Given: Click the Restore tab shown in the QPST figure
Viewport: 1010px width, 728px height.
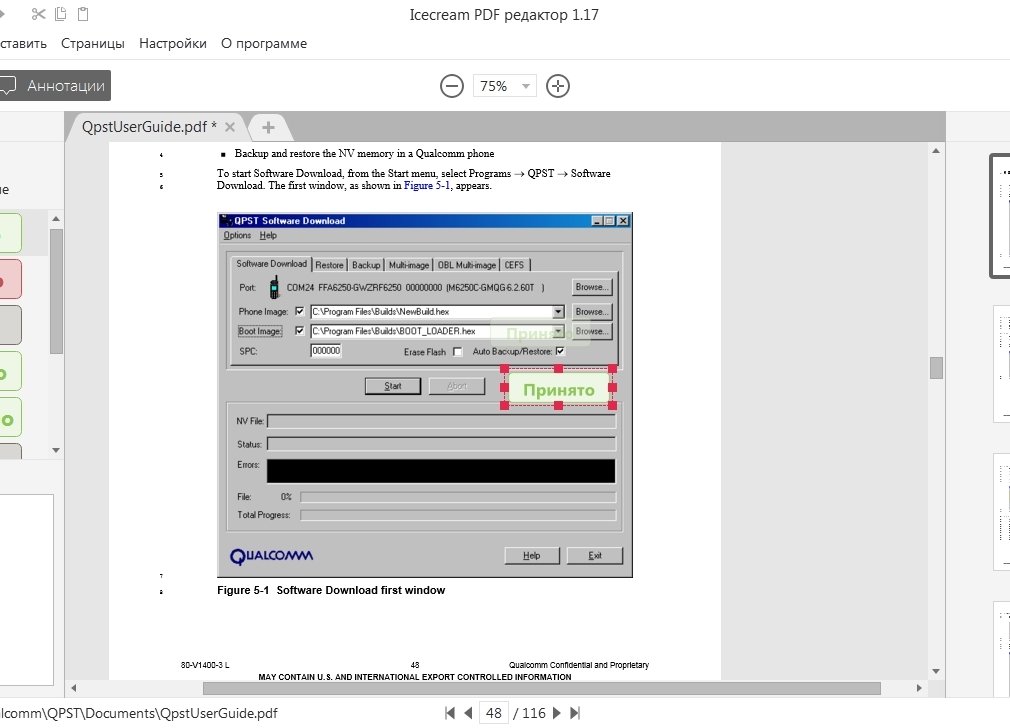Looking at the screenshot, I should 329,265.
